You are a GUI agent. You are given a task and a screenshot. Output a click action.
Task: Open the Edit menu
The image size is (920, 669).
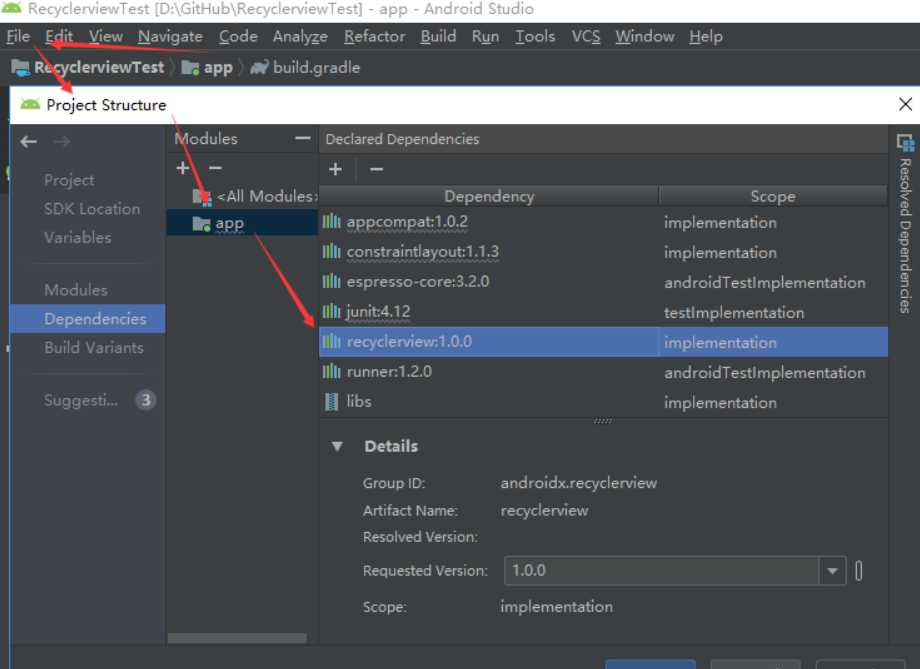[59, 36]
